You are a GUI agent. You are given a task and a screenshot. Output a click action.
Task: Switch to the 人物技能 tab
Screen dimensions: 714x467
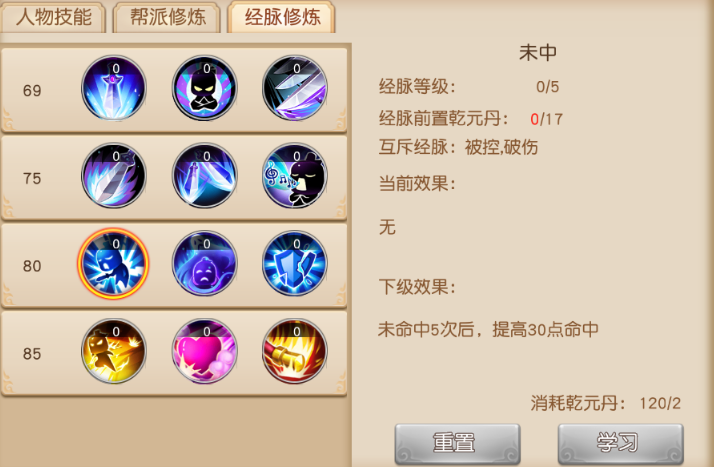point(54,17)
